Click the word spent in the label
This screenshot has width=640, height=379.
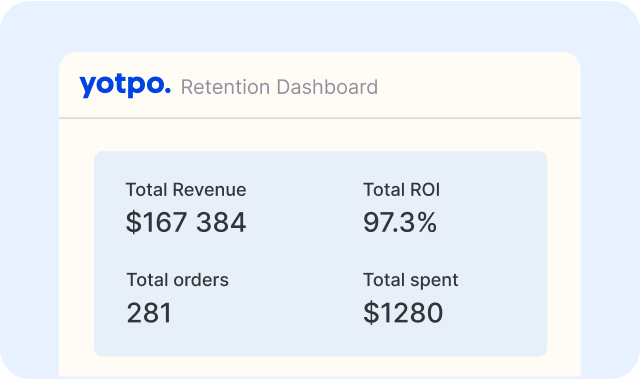[434, 281]
